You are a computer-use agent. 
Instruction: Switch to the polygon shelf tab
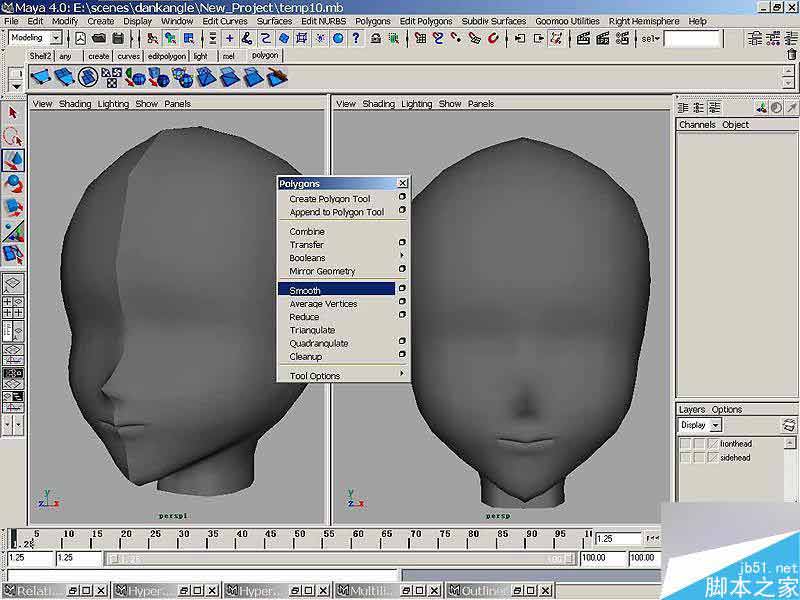pos(264,56)
